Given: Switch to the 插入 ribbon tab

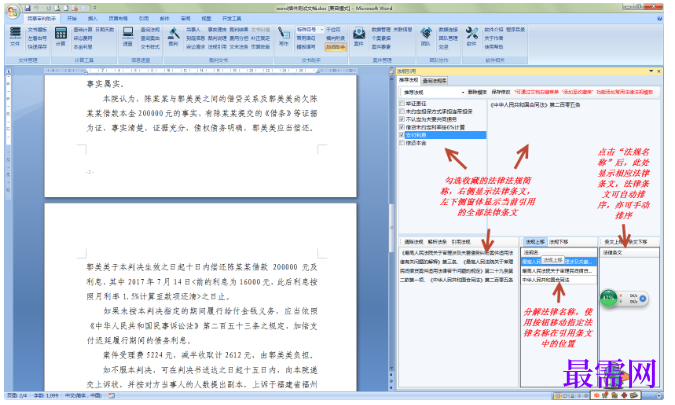Looking at the screenshot, I should point(93,19).
